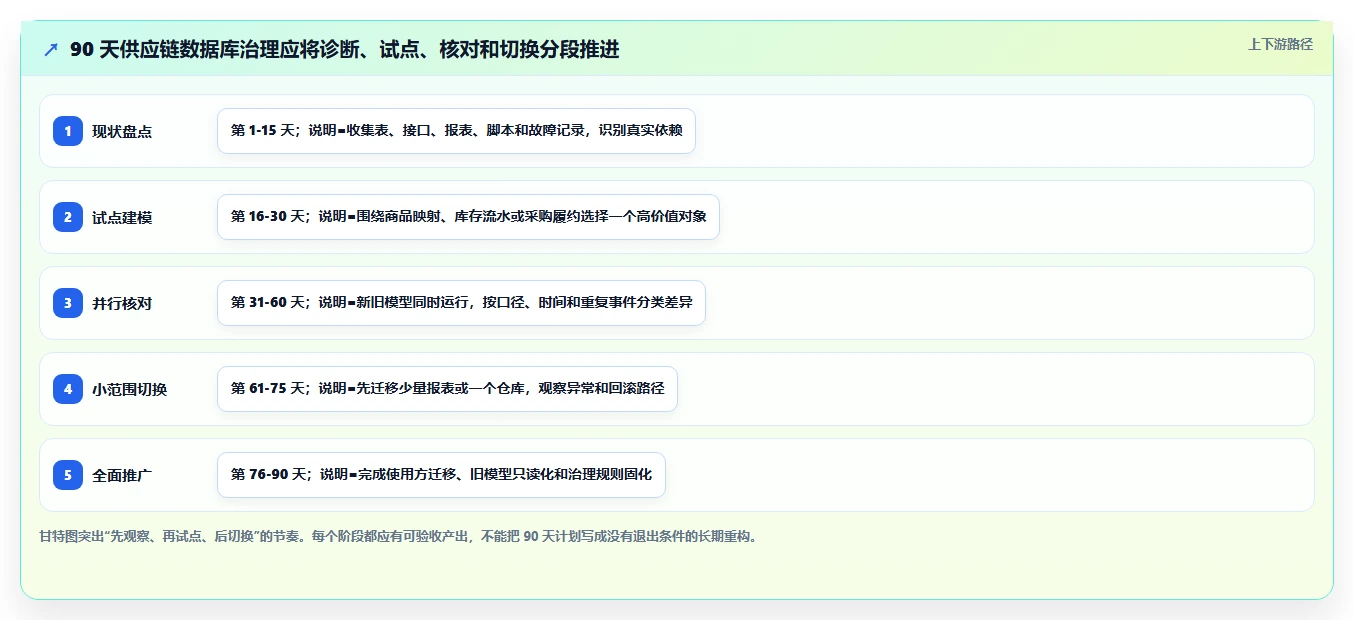Image resolution: width=1354 pixels, height=620 pixels.
Task: Click the arrow icon beside the title
Action: click(51, 50)
